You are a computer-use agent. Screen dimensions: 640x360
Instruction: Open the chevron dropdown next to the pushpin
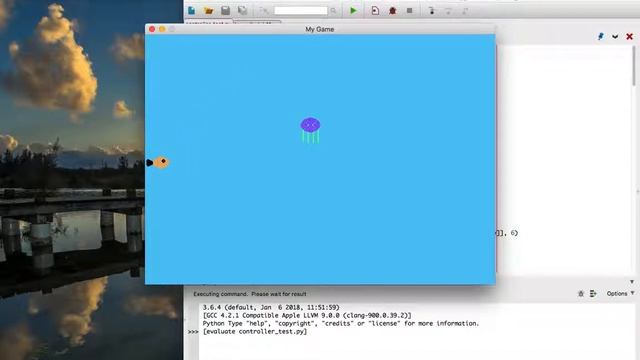(615, 37)
